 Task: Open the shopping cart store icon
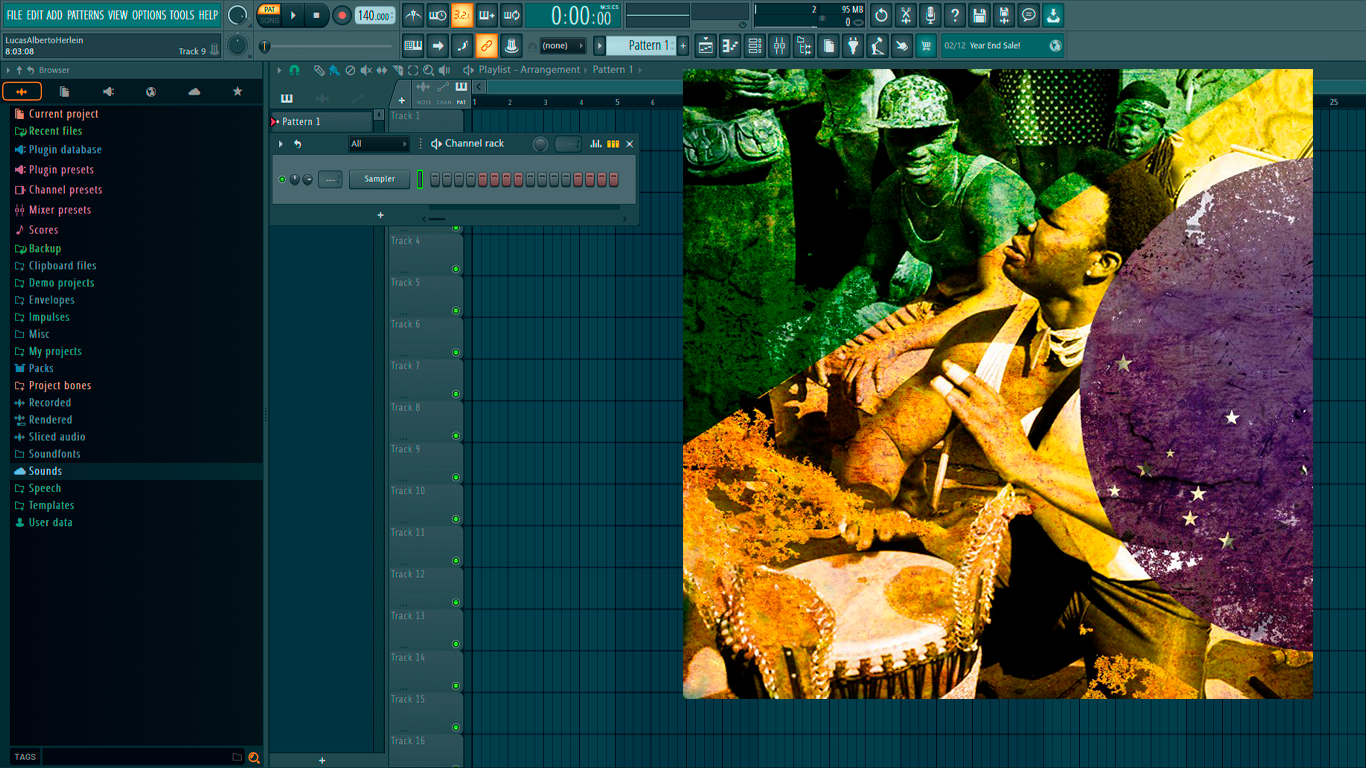tap(926, 45)
